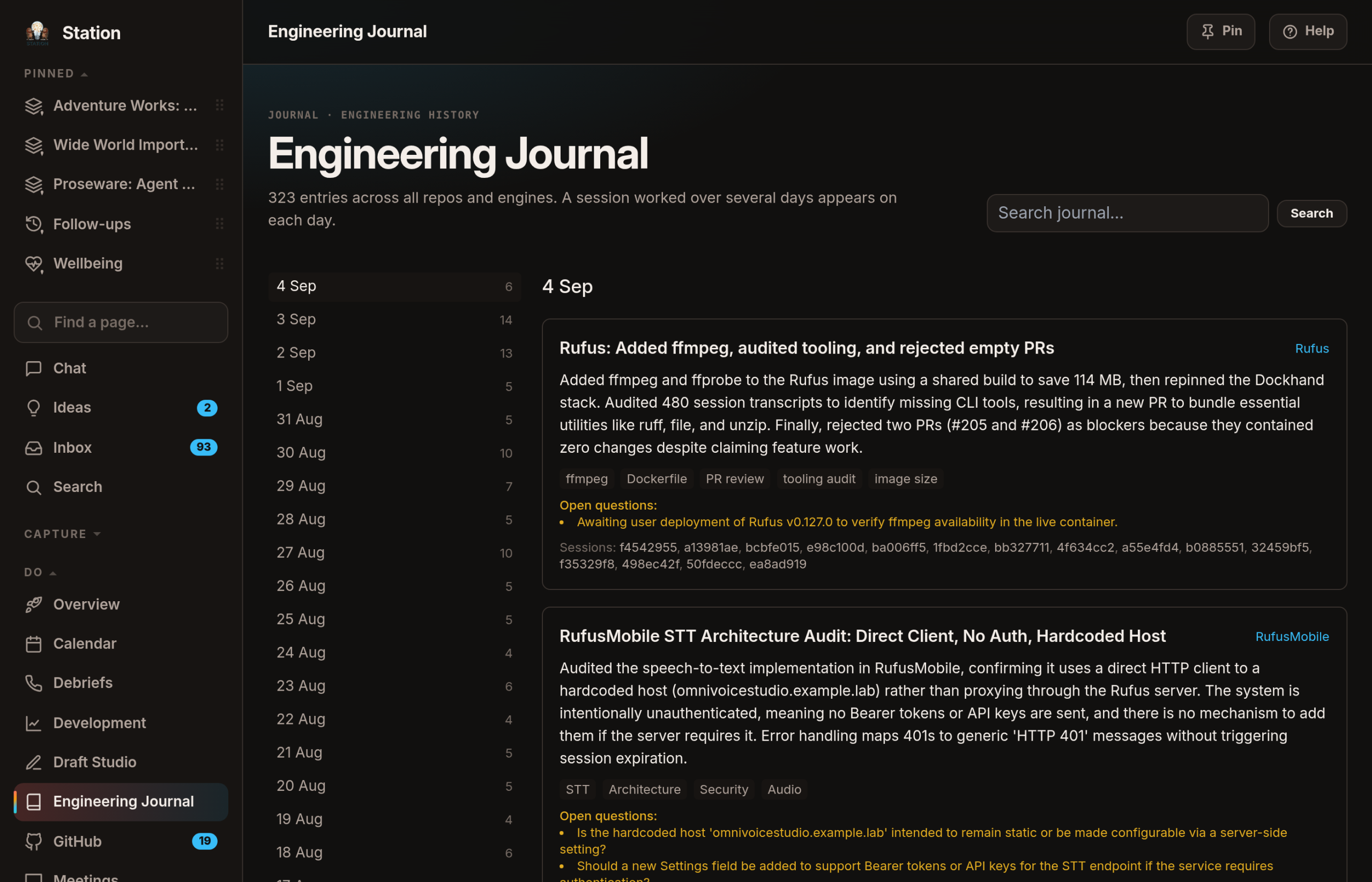This screenshot has height=882, width=1372.
Task: Click the Pin button
Action: [1221, 32]
